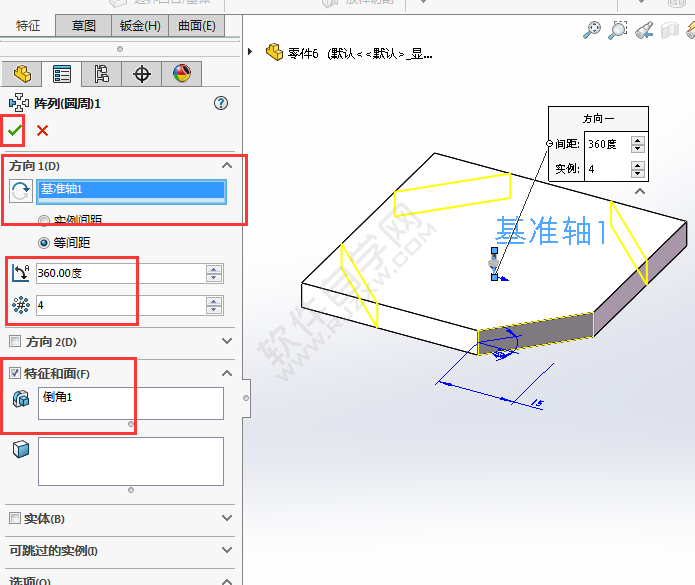Viewport: 695px width, 585px height.
Task: Open the ConfigurationManager tab
Action: tap(102, 74)
